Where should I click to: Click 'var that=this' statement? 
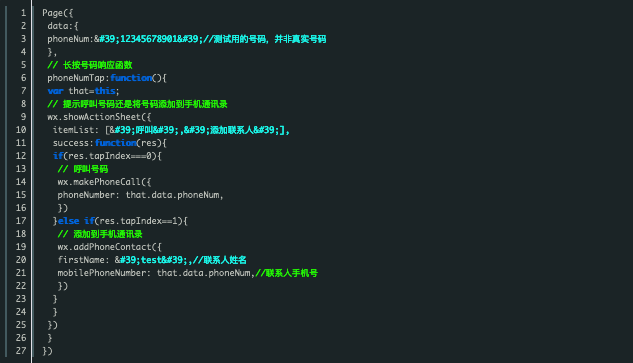[83, 91]
